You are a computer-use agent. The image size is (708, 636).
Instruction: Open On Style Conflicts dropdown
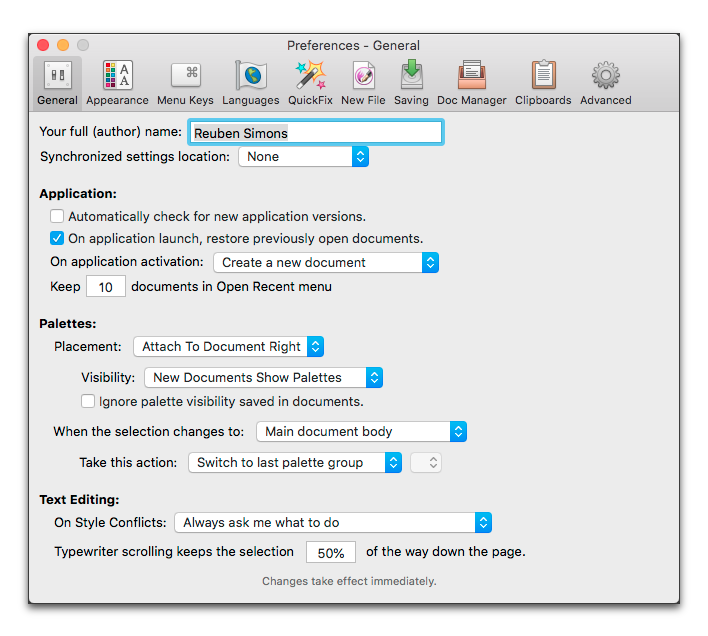pos(333,522)
